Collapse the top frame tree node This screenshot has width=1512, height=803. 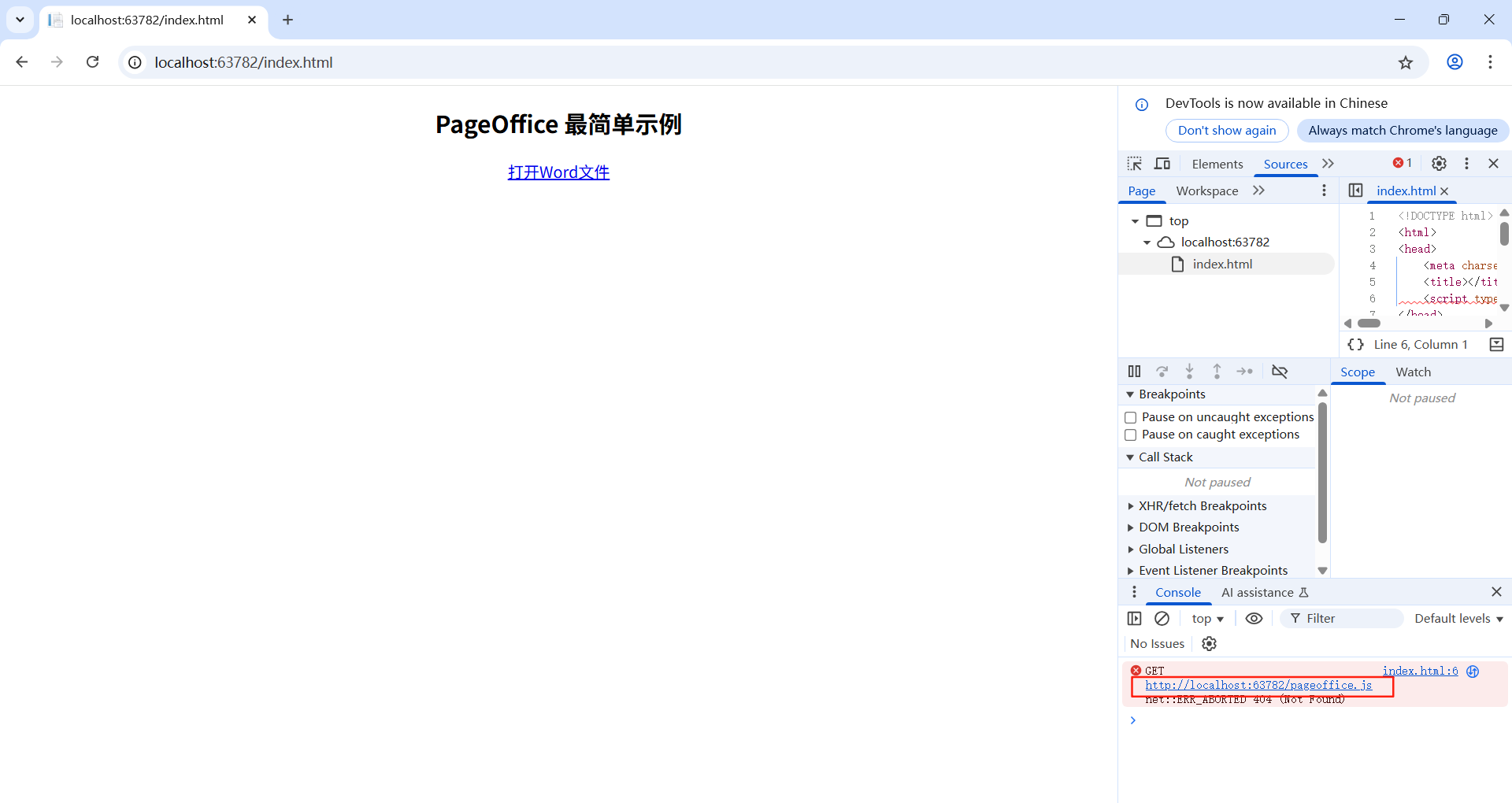tap(1135, 221)
